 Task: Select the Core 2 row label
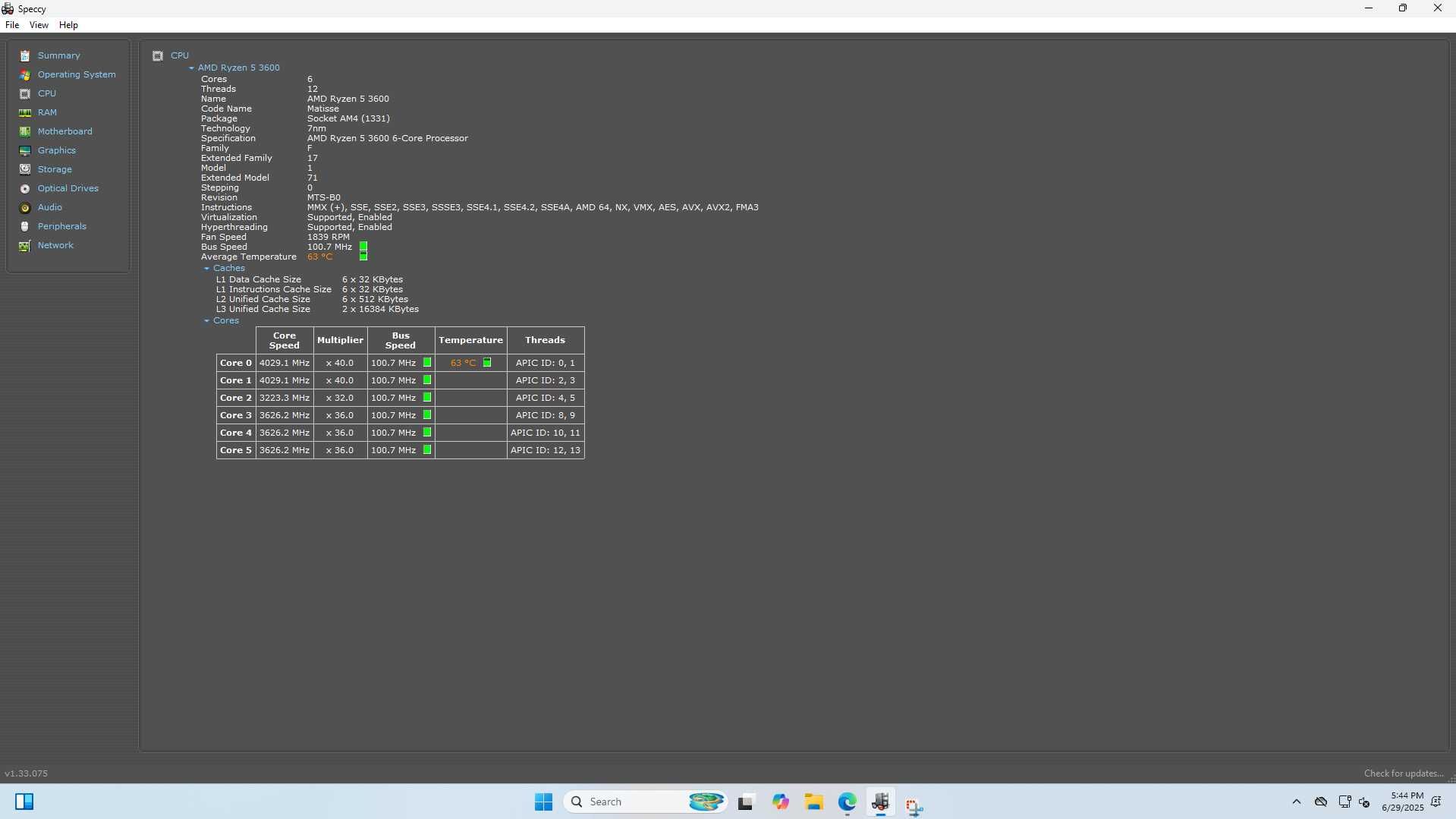236,398
